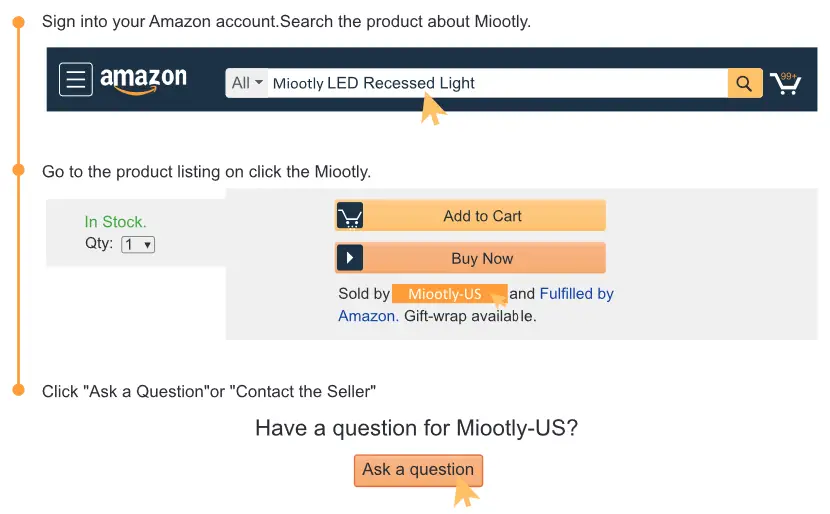This screenshot has width=830, height=514.
Task: Click cart icon on Add to Cart
Action: pos(350,216)
